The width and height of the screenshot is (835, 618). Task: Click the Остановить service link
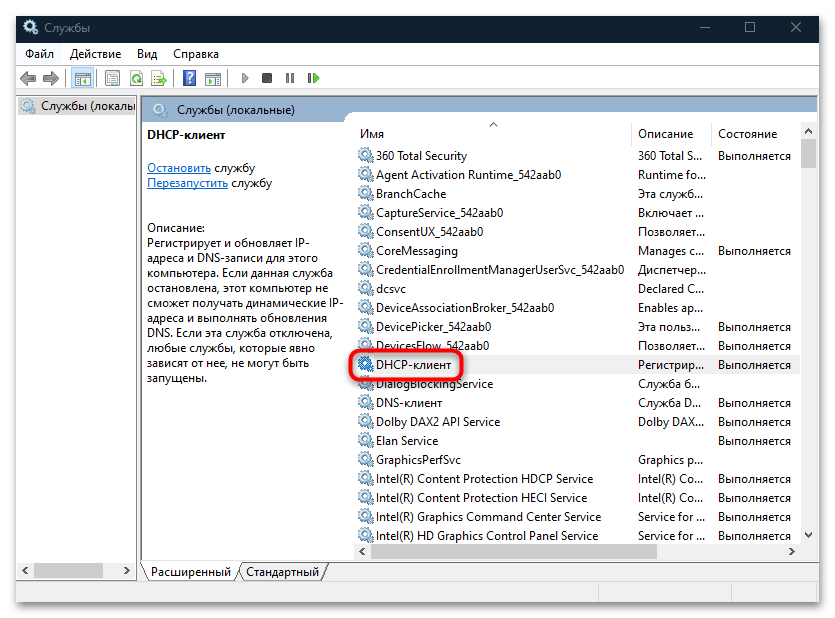[x=179, y=167]
